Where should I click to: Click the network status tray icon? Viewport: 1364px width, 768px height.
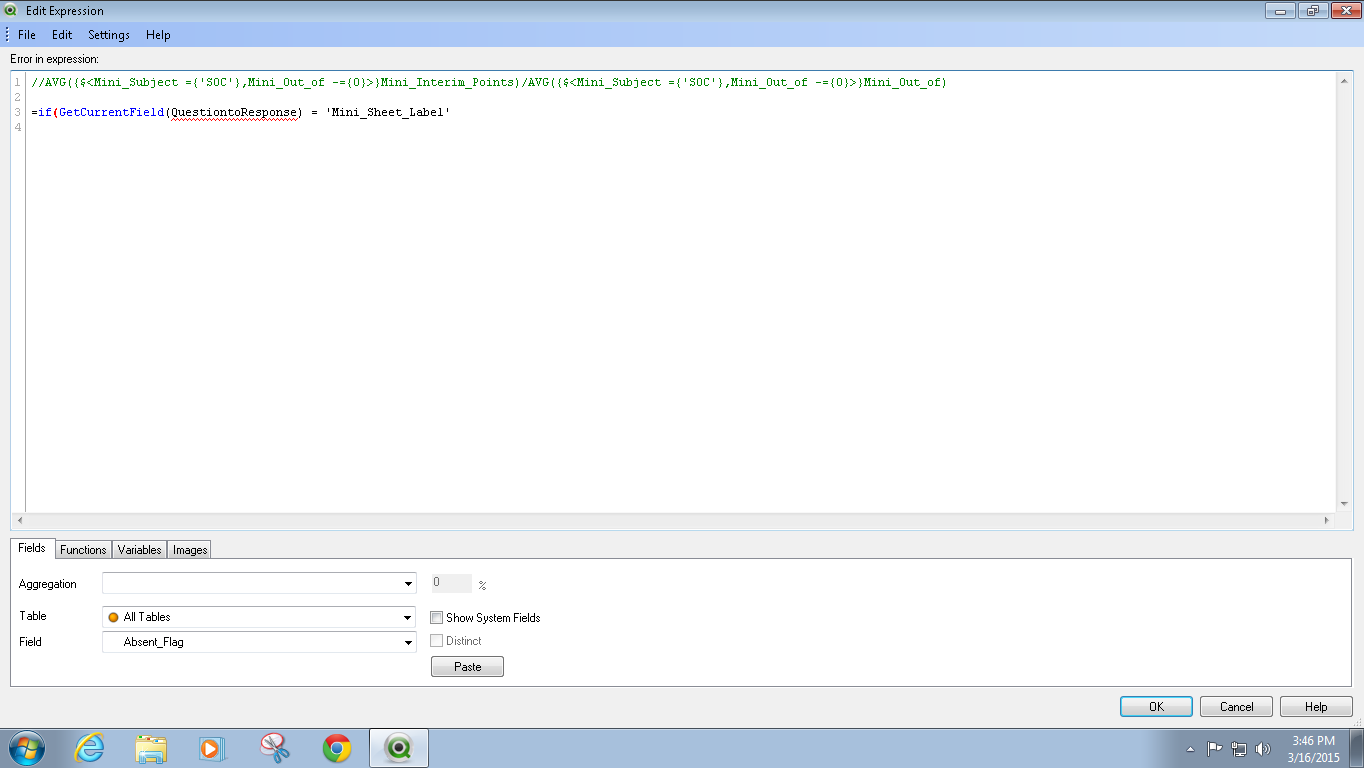coord(1239,749)
